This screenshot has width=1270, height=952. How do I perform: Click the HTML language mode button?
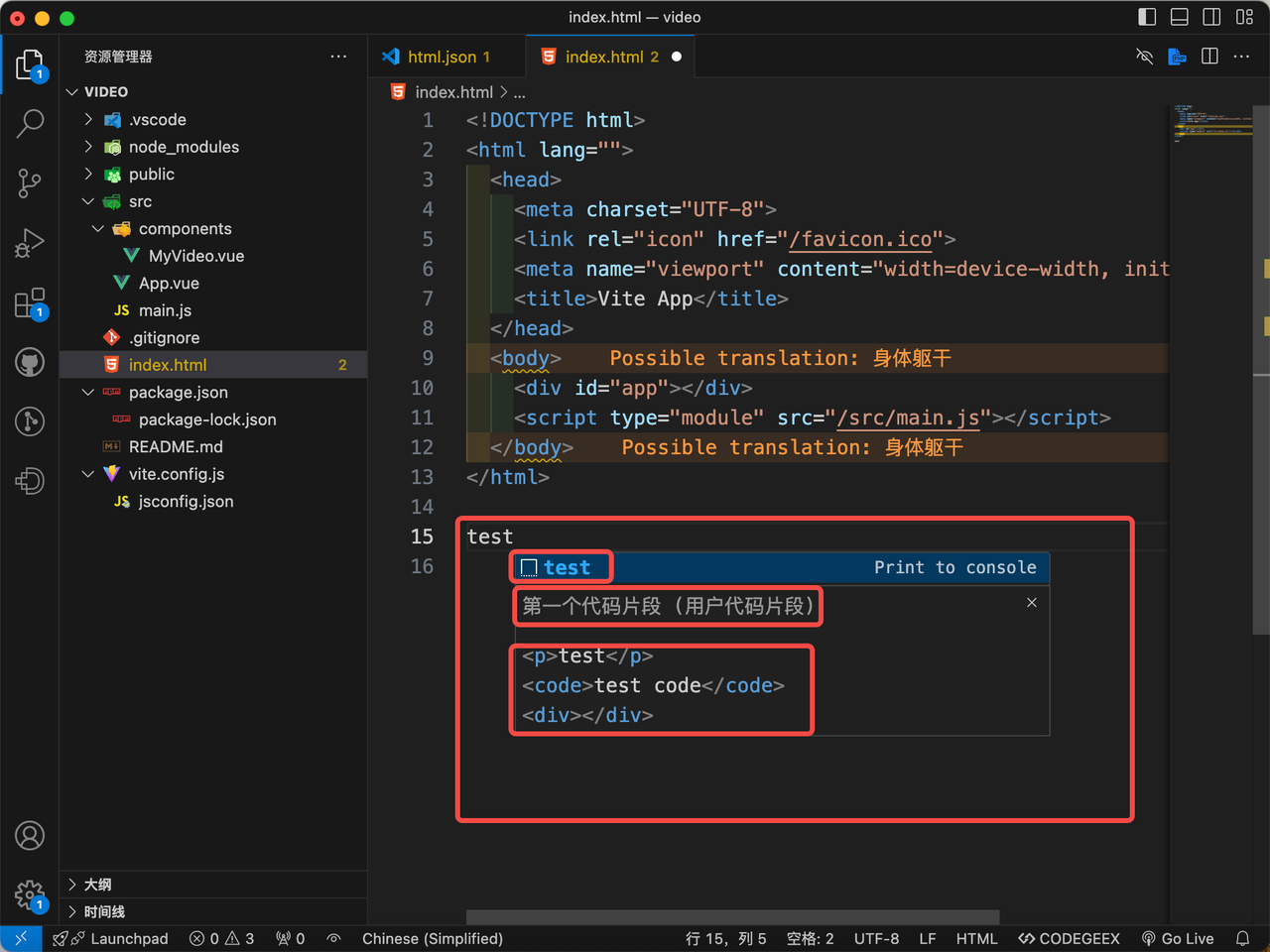[976, 938]
